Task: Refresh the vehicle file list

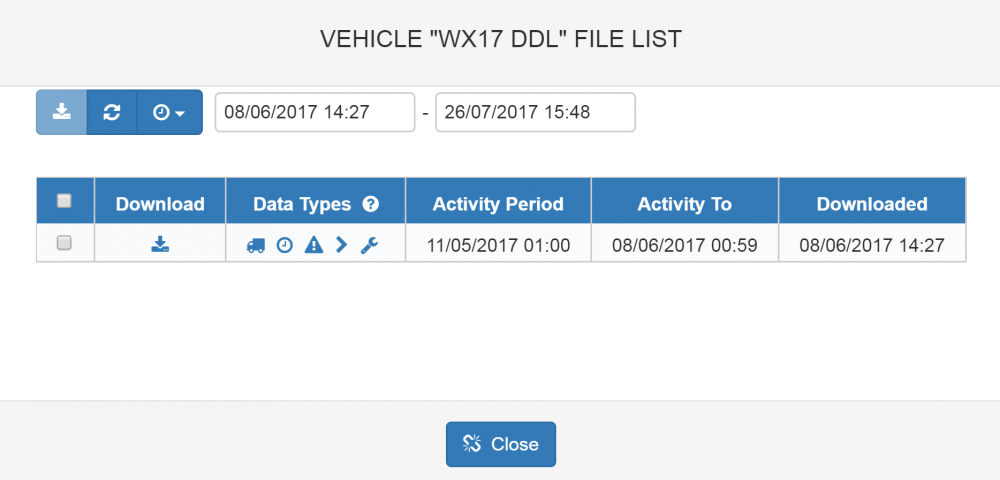Action: [x=112, y=112]
